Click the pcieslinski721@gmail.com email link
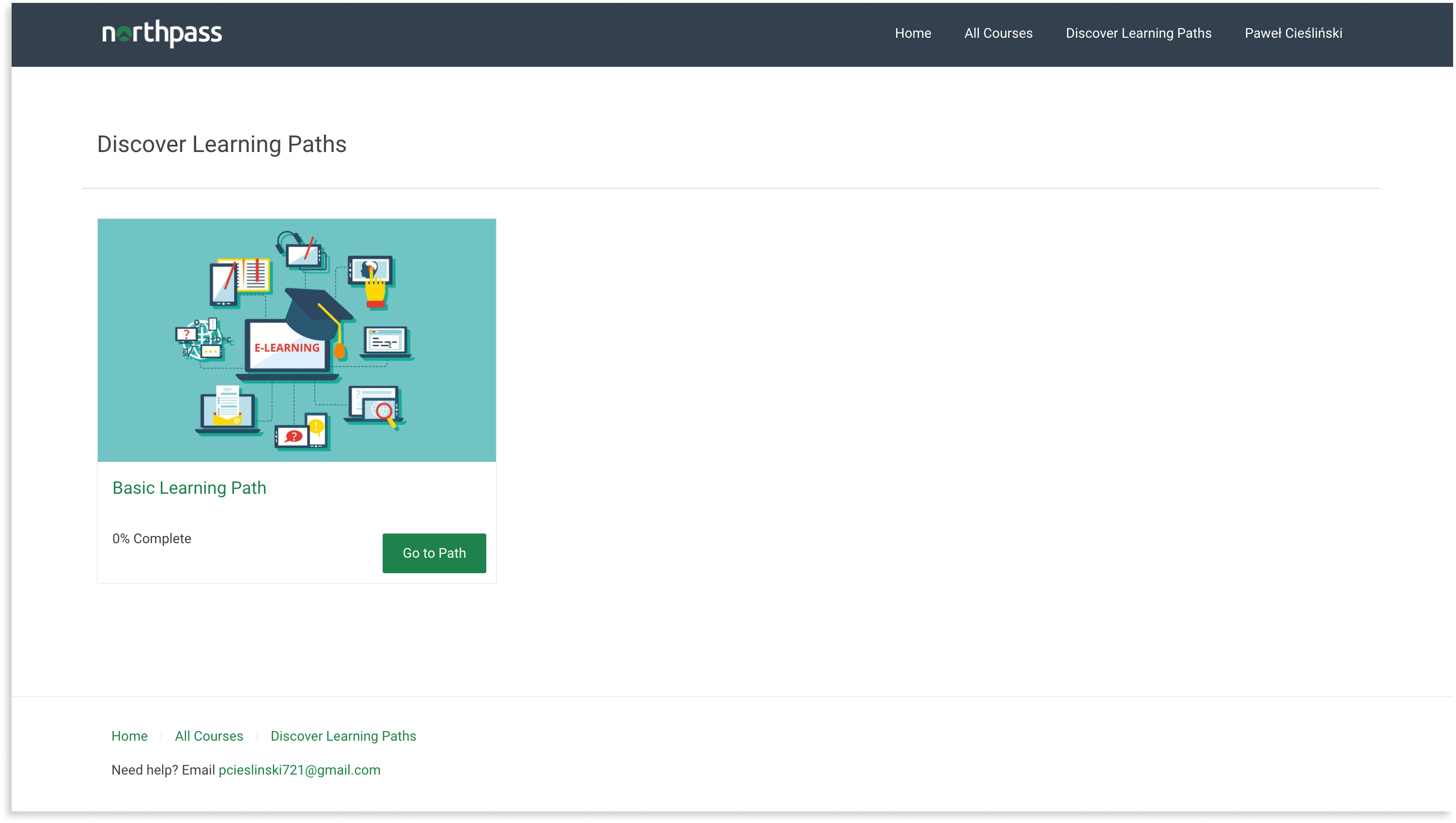The height and width of the screenshot is (823, 1456). (299, 770)
